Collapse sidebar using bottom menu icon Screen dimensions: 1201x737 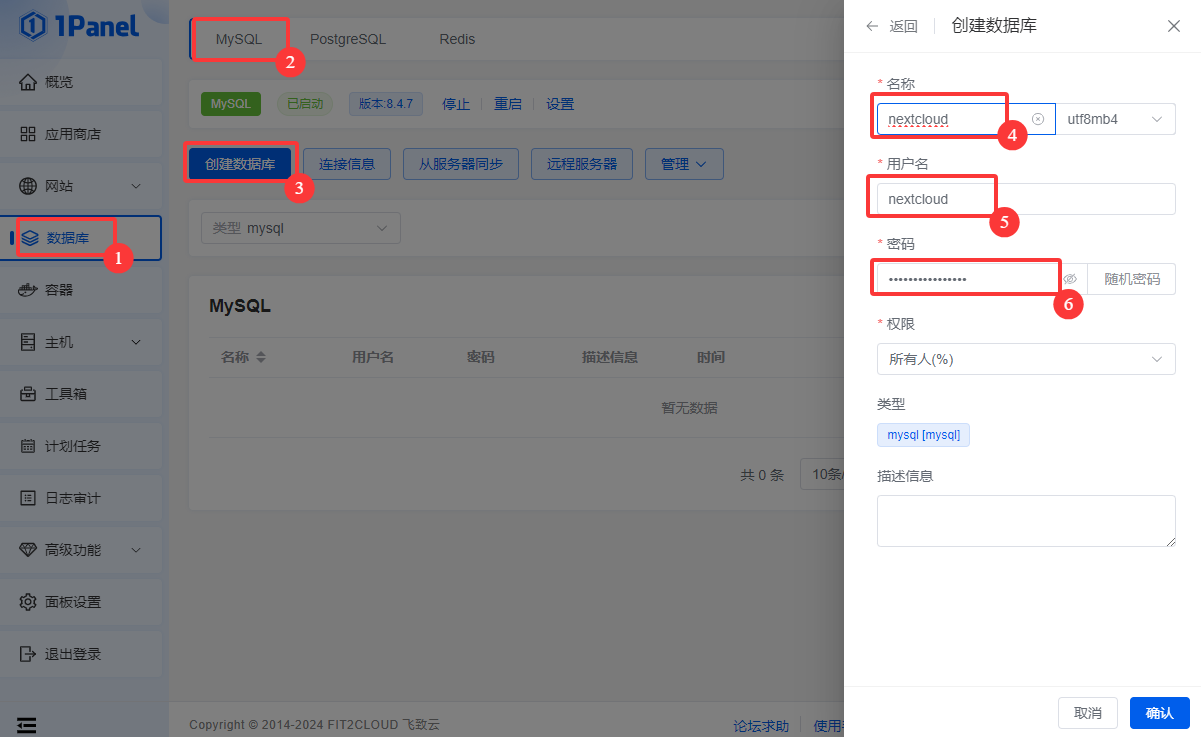[27, 725]
